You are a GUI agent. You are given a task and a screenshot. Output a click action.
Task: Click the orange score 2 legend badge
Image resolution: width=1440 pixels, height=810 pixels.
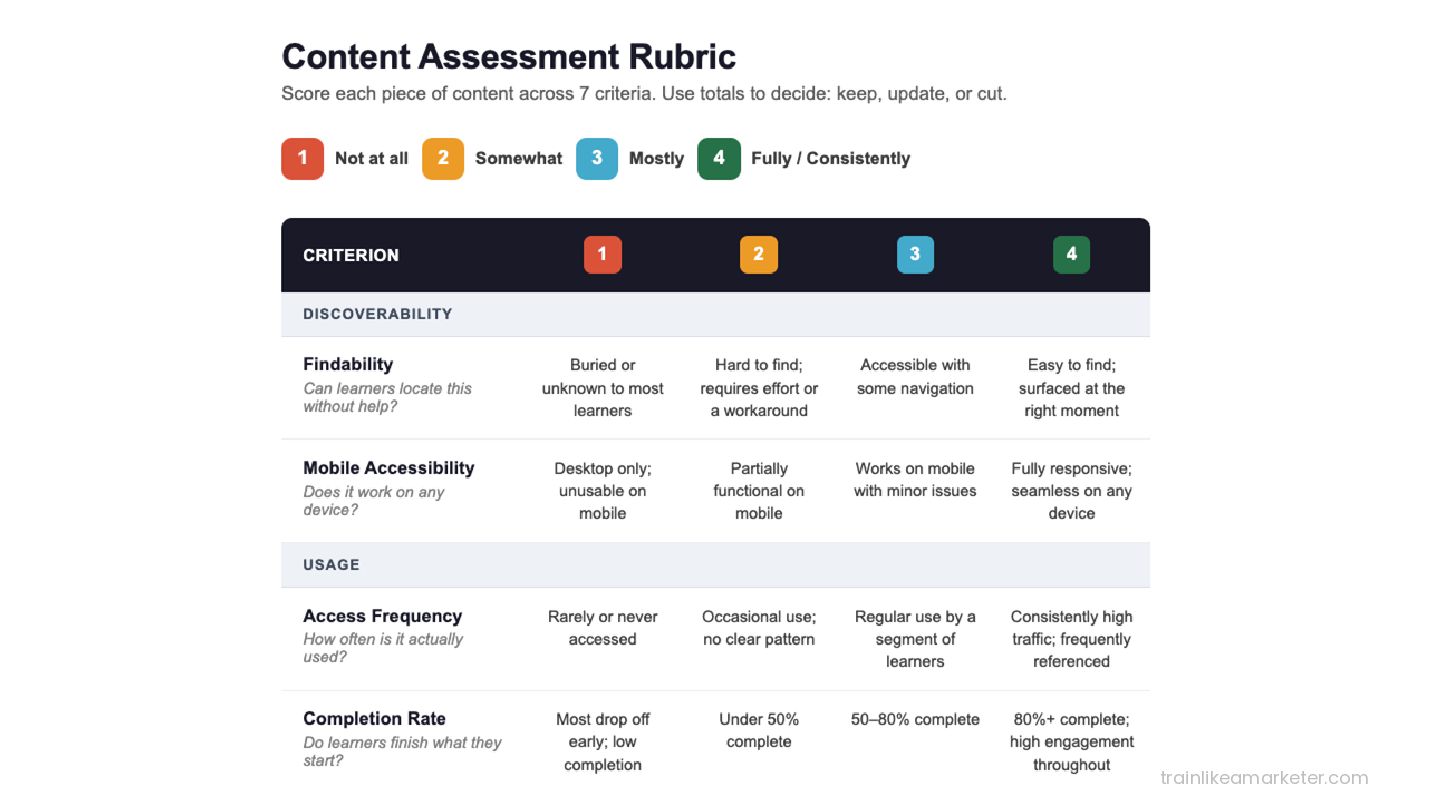pyautogui.click(x=443, y=159)
